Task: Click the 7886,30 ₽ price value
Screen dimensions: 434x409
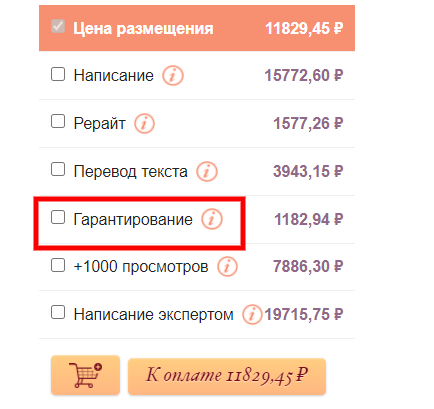Action: 308,267
